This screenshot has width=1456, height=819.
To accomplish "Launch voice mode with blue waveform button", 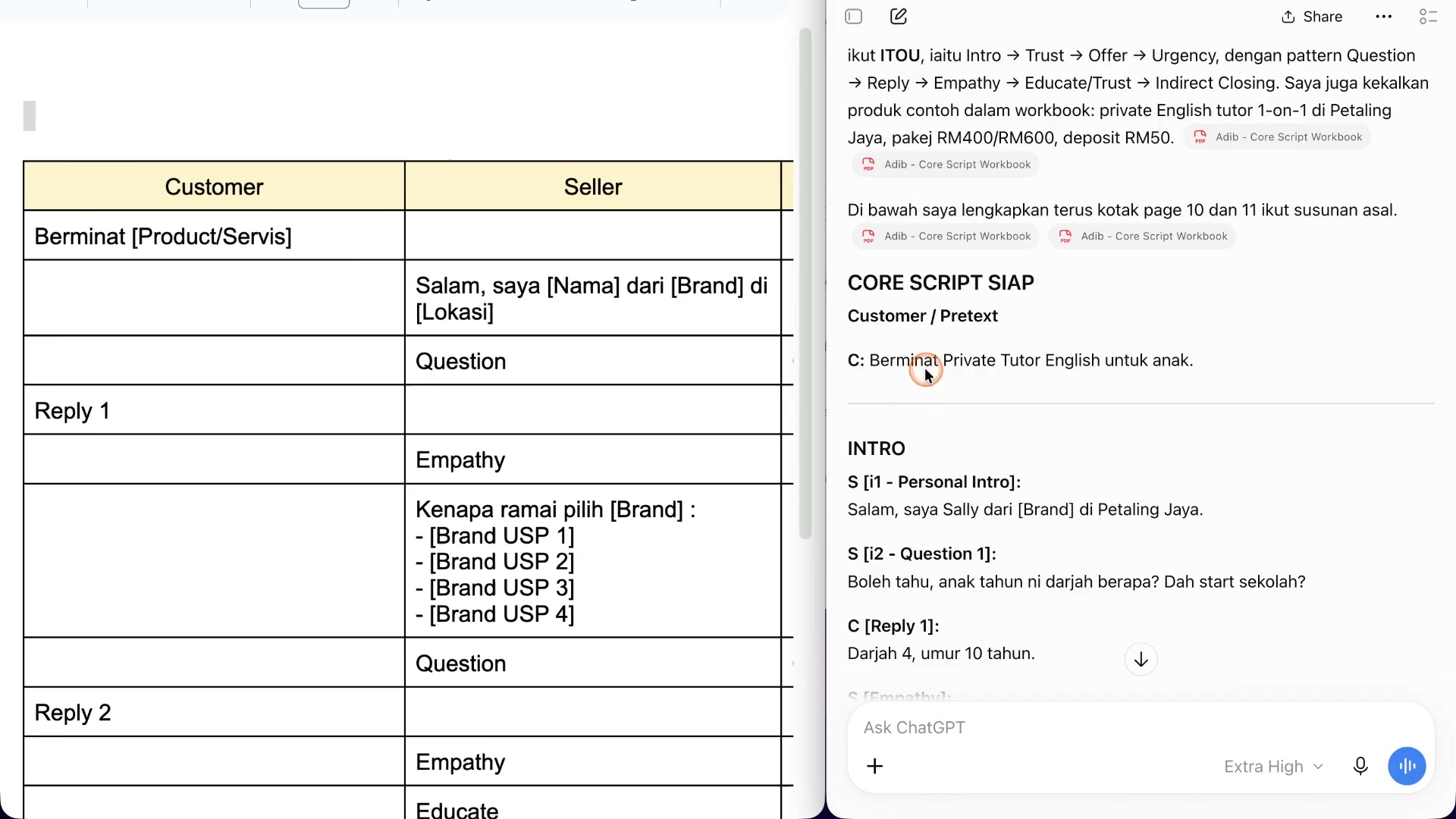I will [1407, 767].
